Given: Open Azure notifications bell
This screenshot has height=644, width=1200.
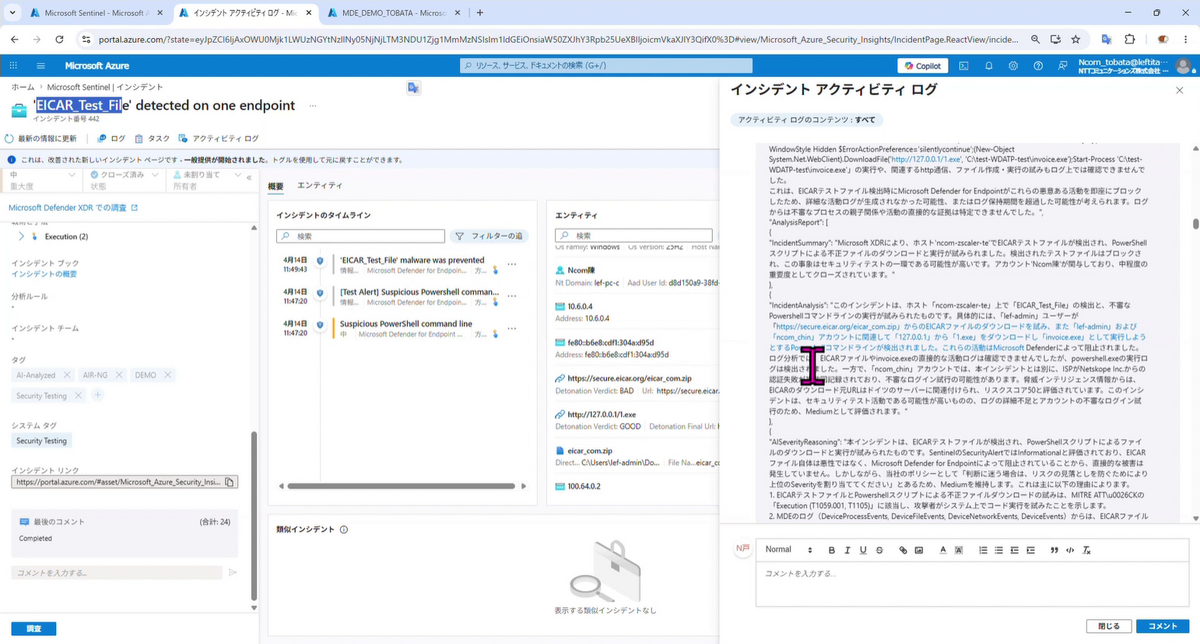Looking at the screenshot, I should (x=988, y=65).
